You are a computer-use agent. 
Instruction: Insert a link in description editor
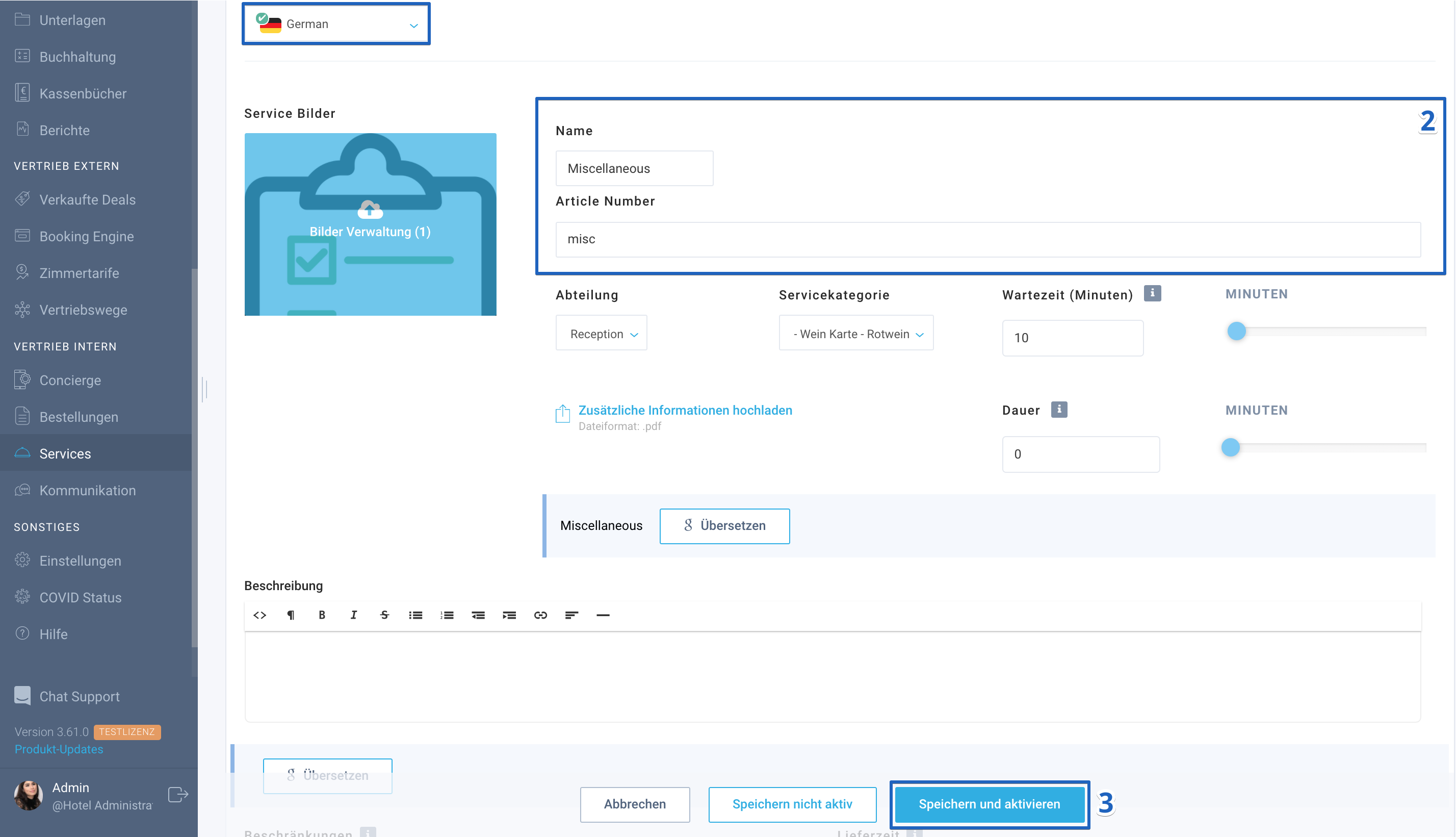pyautogui.click(x=540, y=615)
